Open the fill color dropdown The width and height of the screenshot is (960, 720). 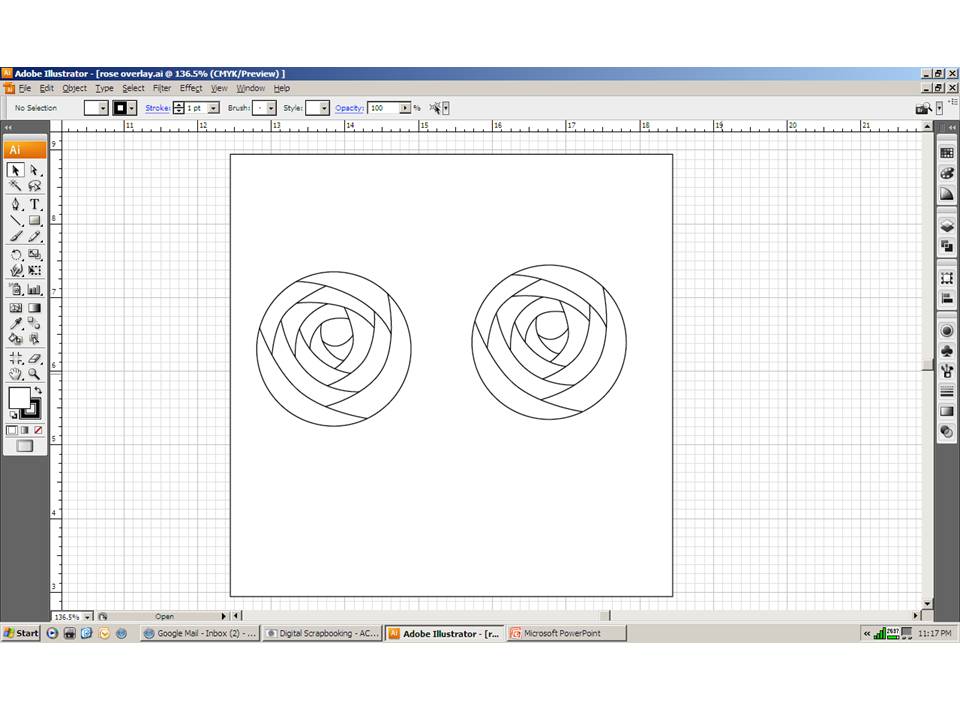(103, 108)
